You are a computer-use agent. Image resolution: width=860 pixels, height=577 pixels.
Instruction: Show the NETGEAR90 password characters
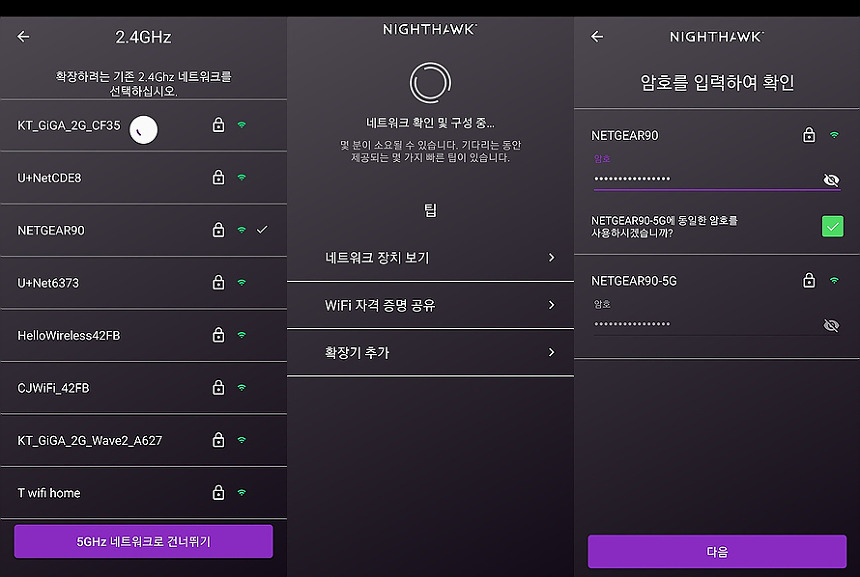pos(831,180)
